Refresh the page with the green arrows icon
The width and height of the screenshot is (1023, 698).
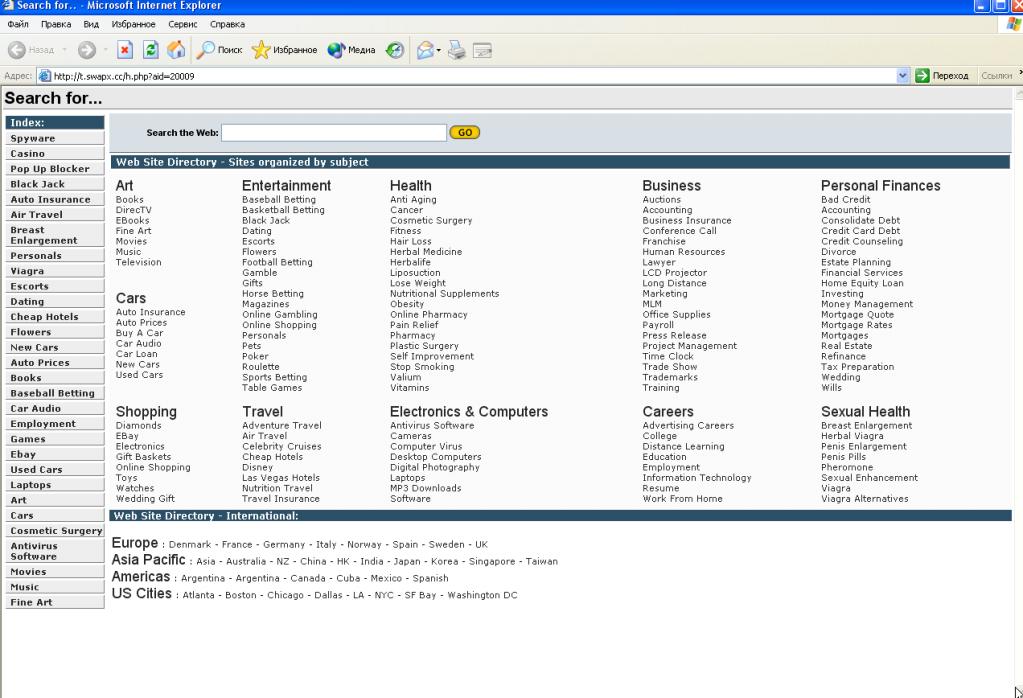(x=151, y=50)
